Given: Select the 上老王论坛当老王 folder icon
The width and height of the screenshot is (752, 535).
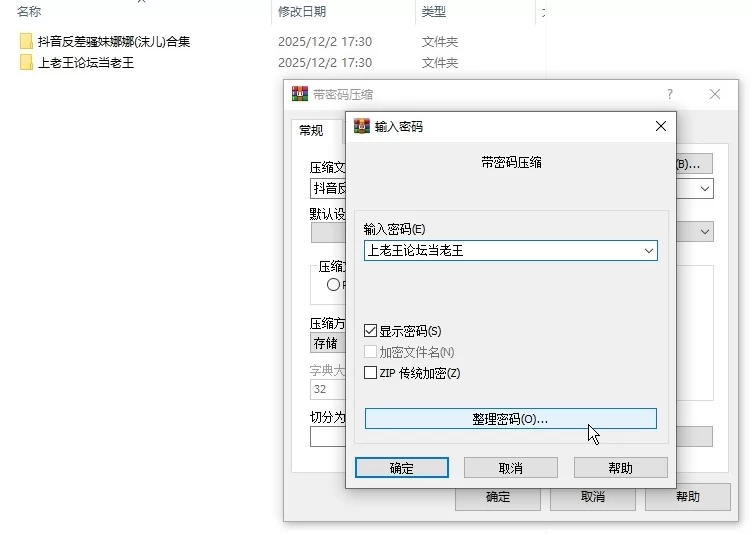Looking at the screenshot, I should [x=26, y=63].
